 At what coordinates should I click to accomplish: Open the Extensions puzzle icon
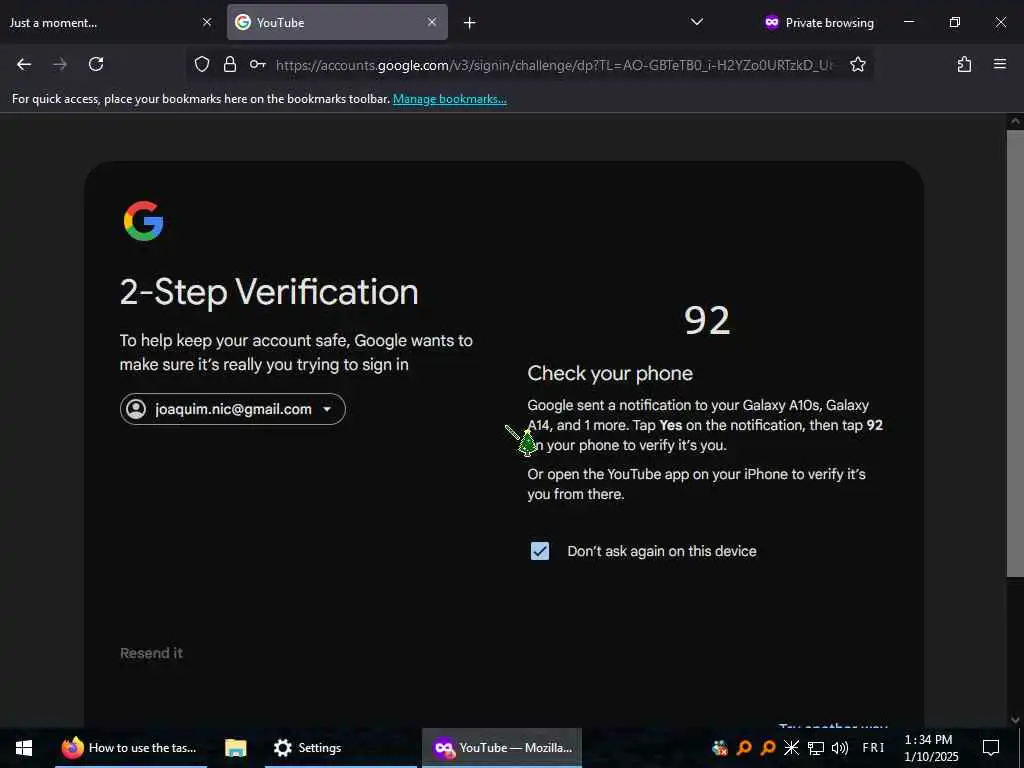click(964, 64)
